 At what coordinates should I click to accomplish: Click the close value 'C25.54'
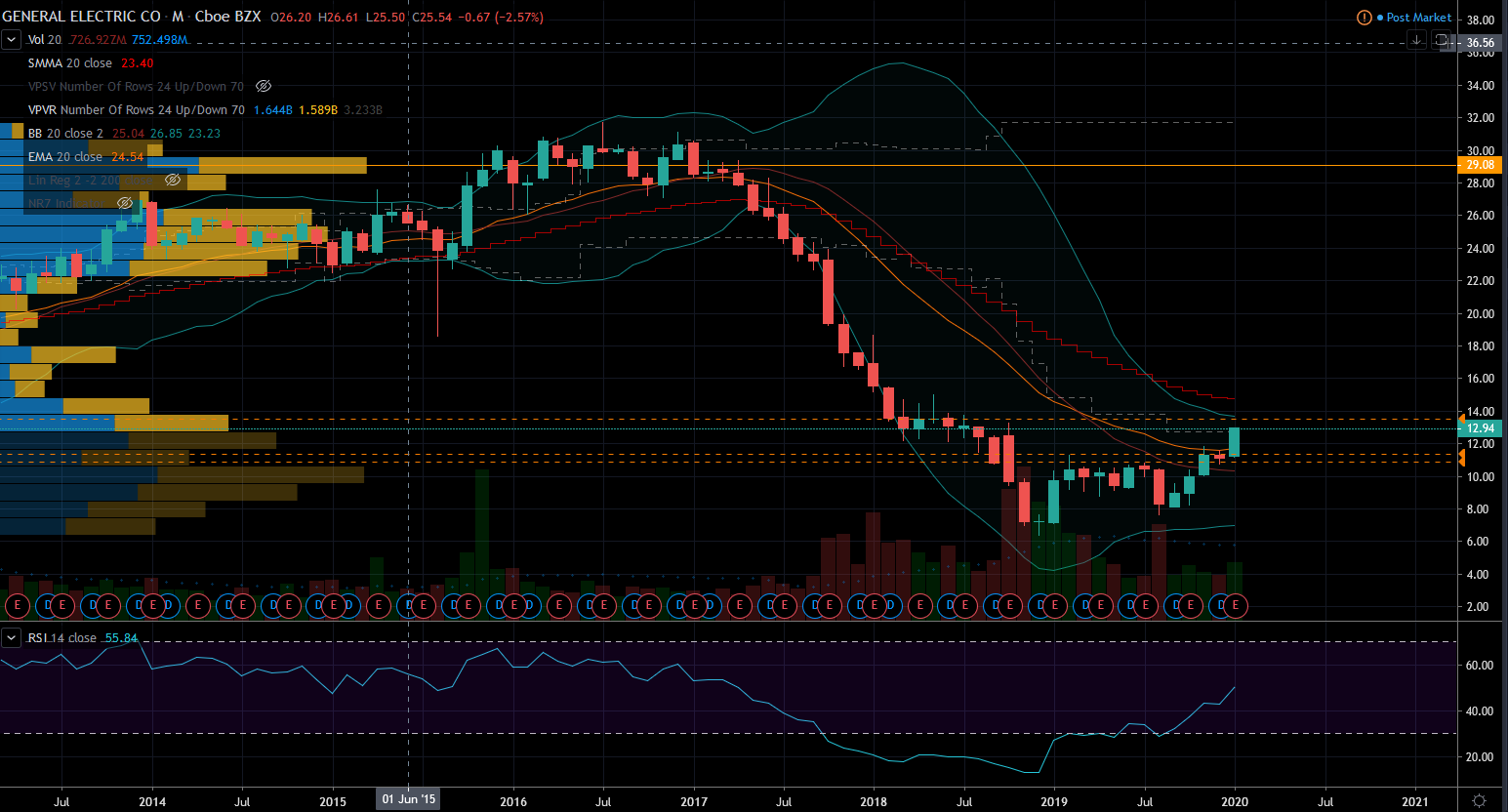point(432,18)
